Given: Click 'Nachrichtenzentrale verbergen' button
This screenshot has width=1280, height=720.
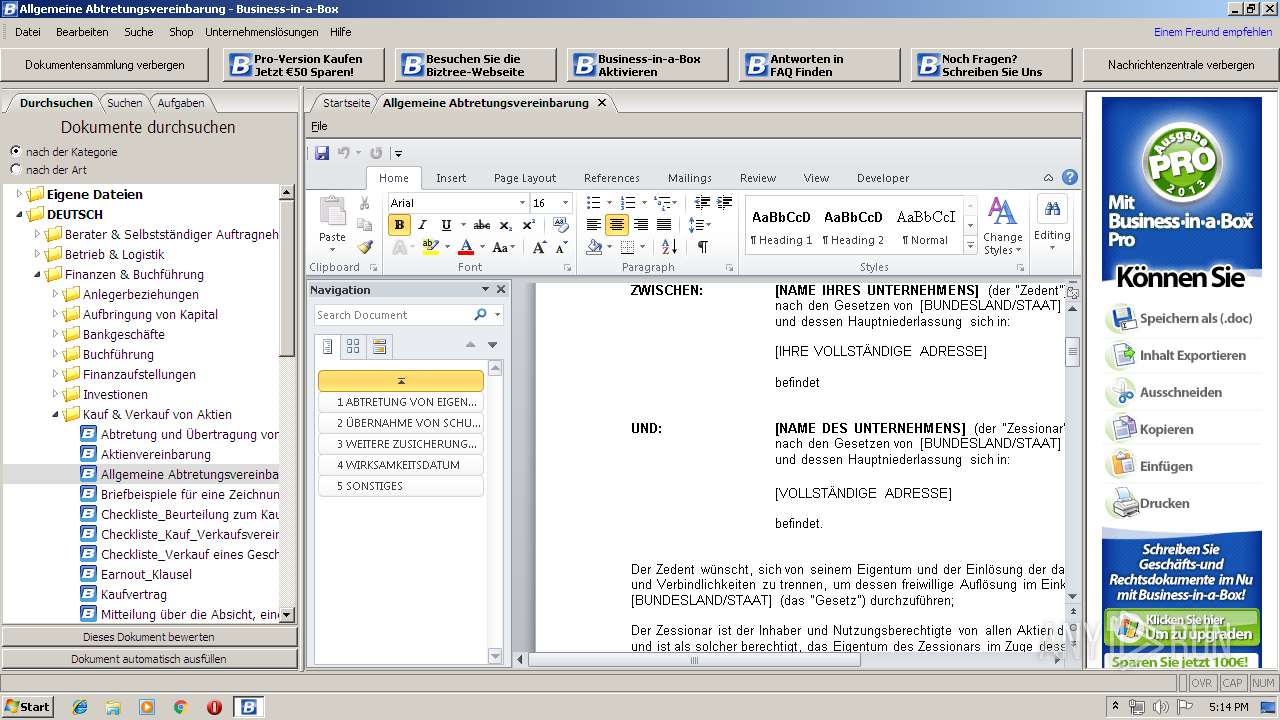Looking at the screenshot, I should pos(1180,65).
